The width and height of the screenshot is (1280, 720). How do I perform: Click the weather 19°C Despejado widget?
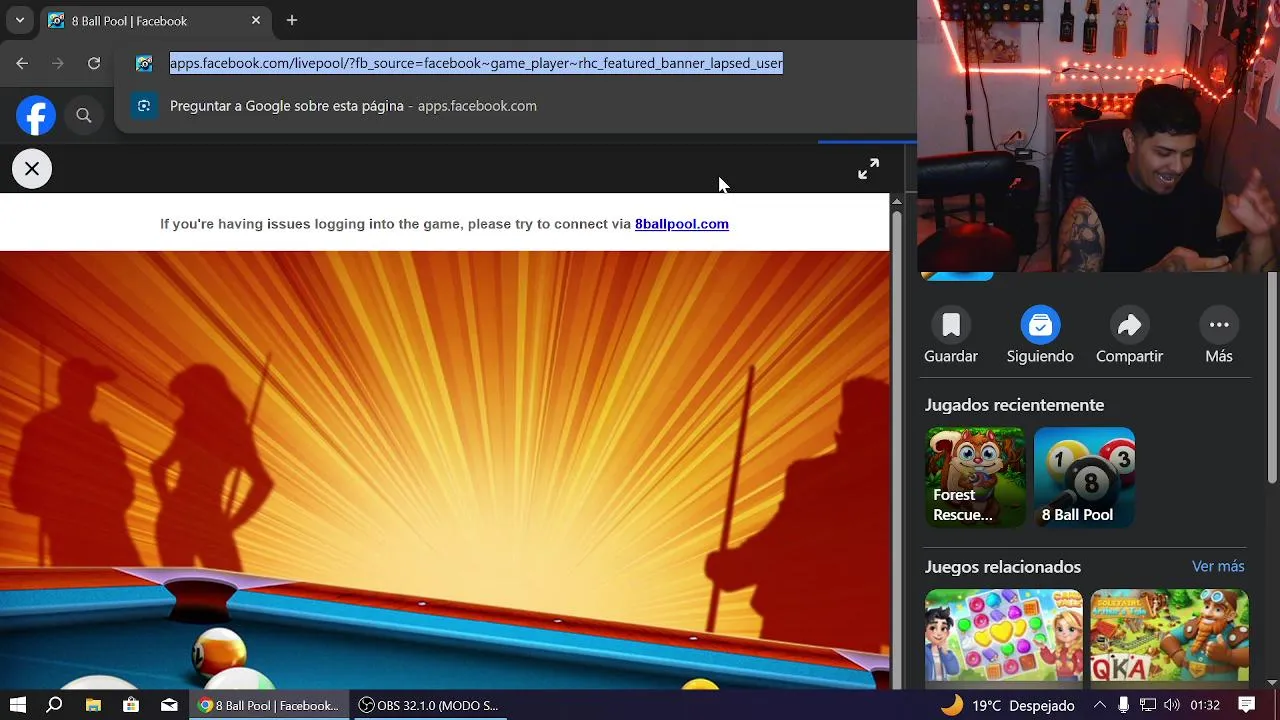(1008, 705)
